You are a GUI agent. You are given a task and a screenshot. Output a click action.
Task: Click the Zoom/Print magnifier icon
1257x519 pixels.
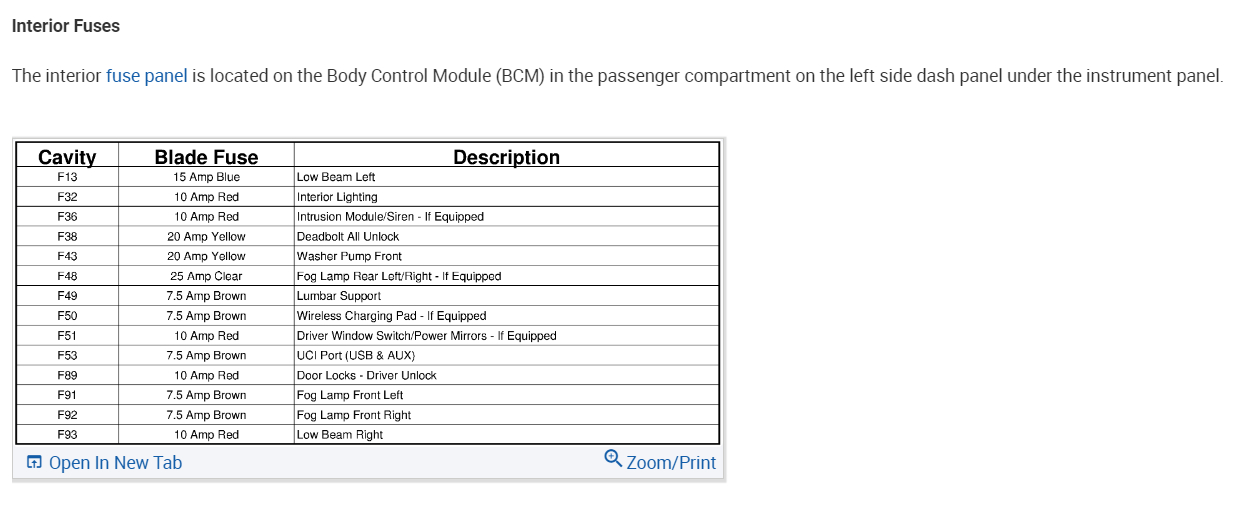pyautogui.click(x=613, y=458)
